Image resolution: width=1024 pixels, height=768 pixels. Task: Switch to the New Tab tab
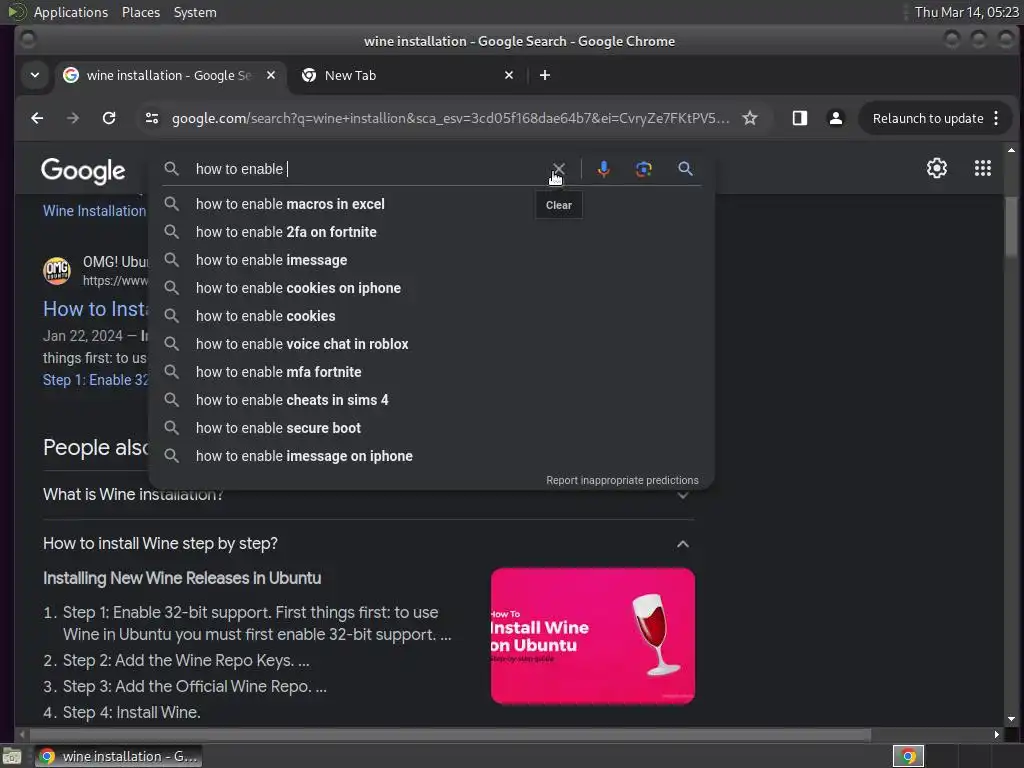(408, 75)
